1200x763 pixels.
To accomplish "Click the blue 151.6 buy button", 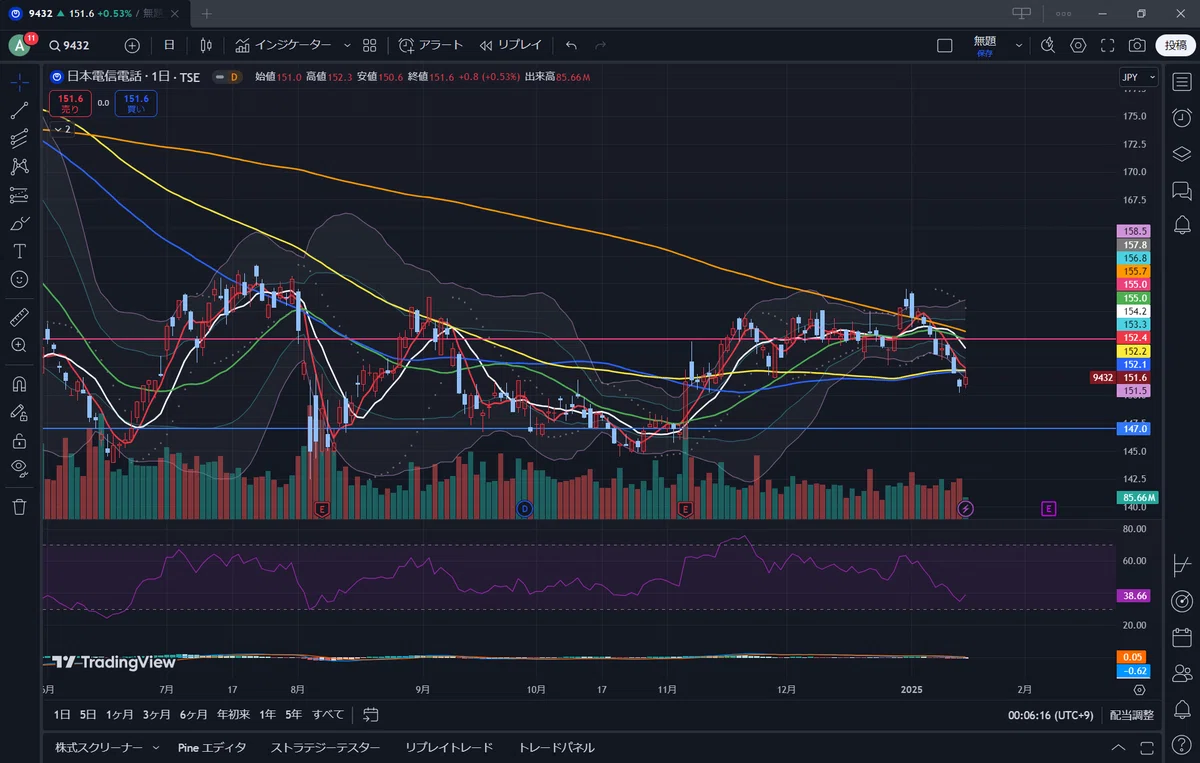I will tap(136, 103).
